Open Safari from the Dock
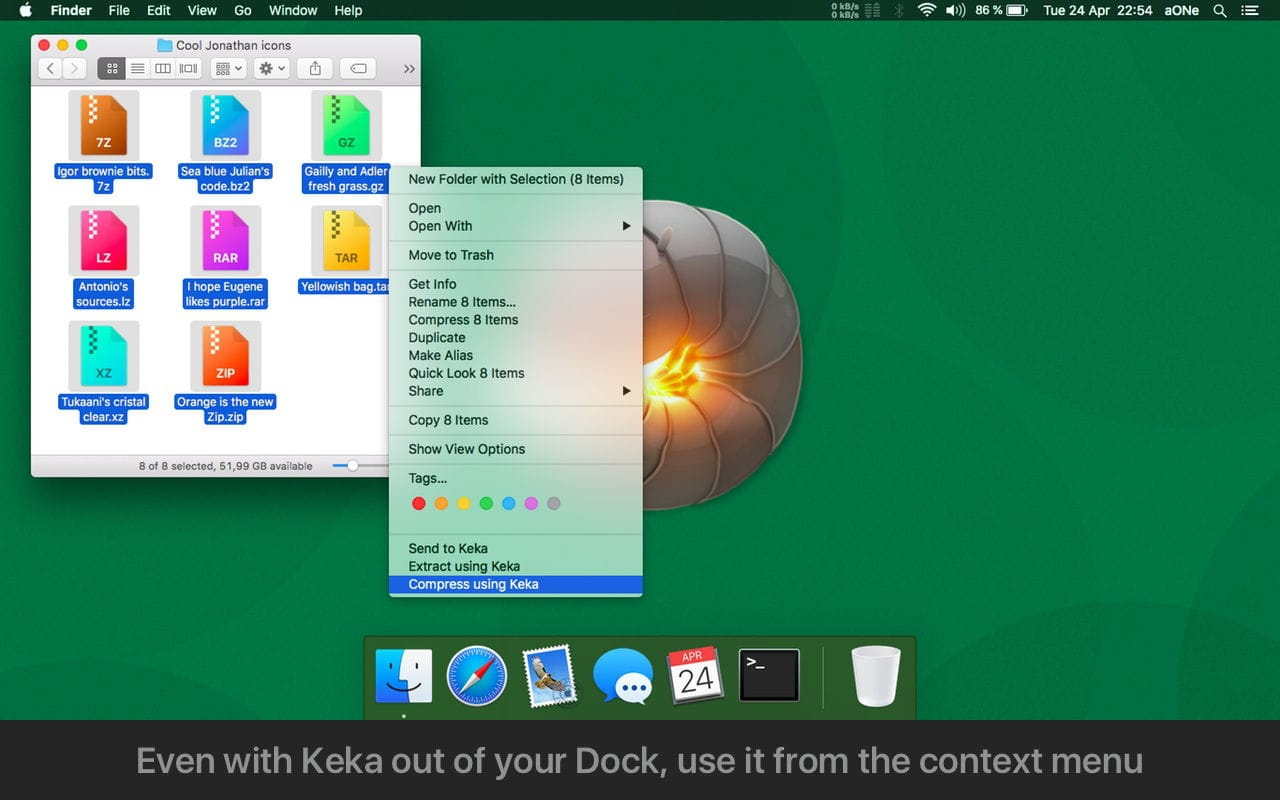Image resolution: width=1280 pixels, height=800 pixels. (x=476, y=677)
